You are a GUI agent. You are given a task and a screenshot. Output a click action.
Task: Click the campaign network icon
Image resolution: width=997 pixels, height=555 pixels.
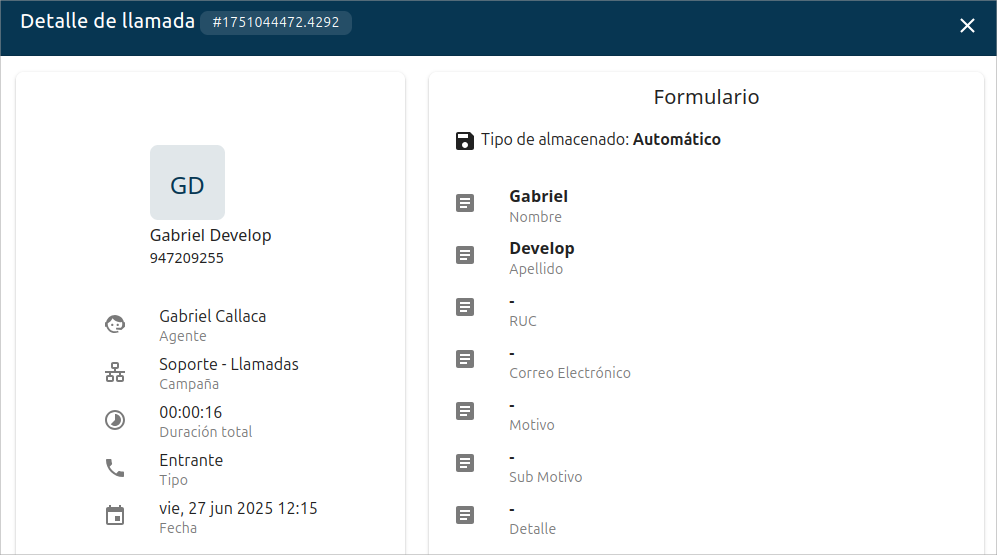click(115, 373)
